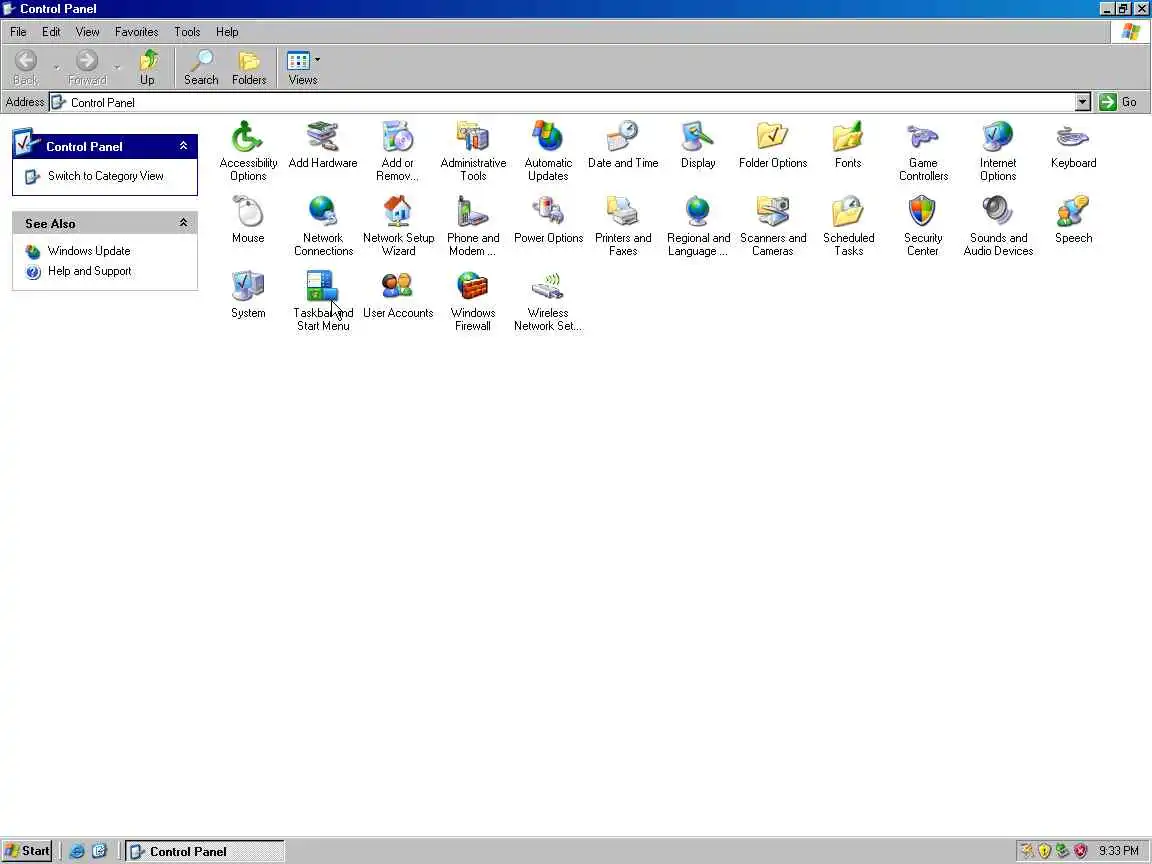The height and width of the screenshot is (864, 1152).
Task: Open the Back history dropdown arrow
Action: tap(57, 68)
